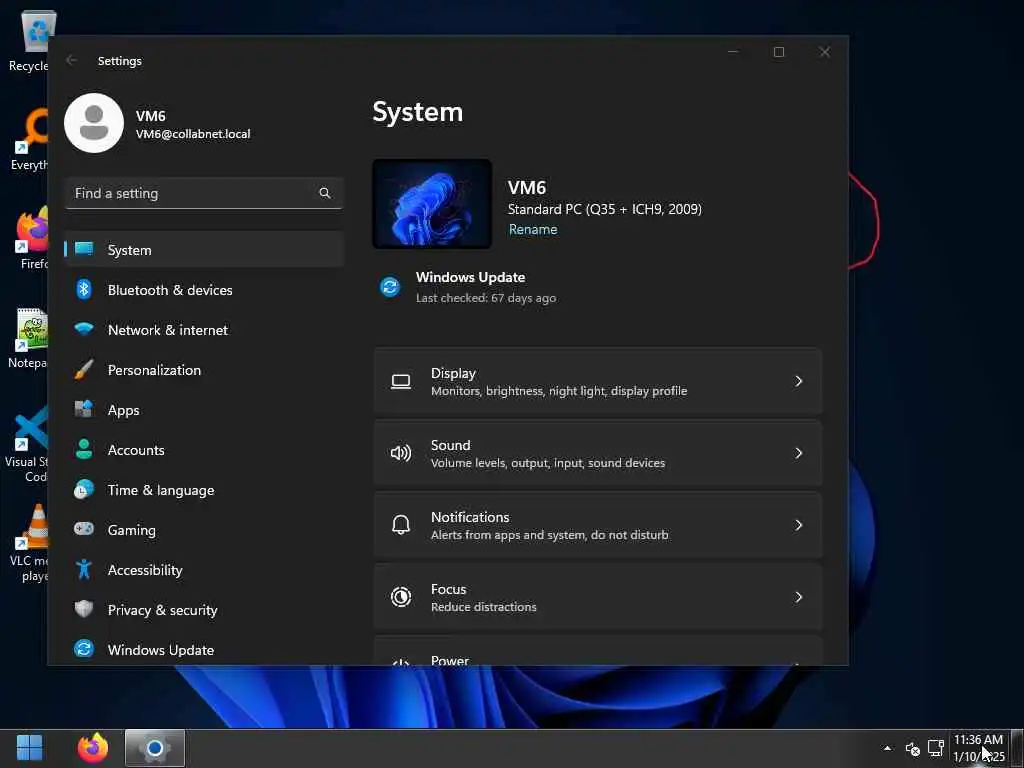
Task: Select the Gaming category
Action: [x=204, y=530]
